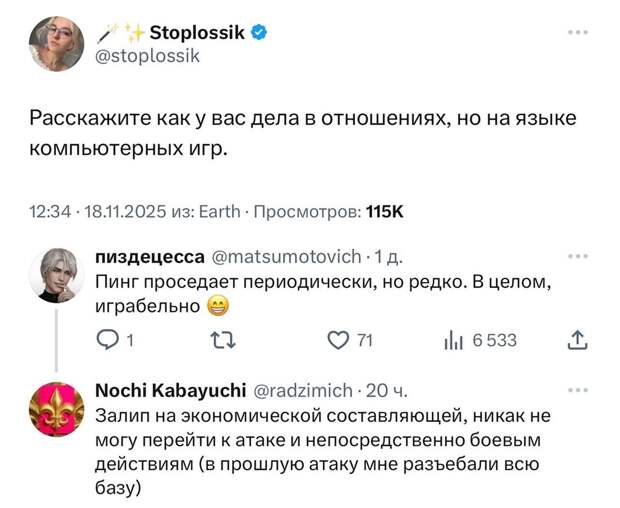Open Stoplossik's profile picture
This screenshot has height=508, width=620.
[x=57, y=44]
